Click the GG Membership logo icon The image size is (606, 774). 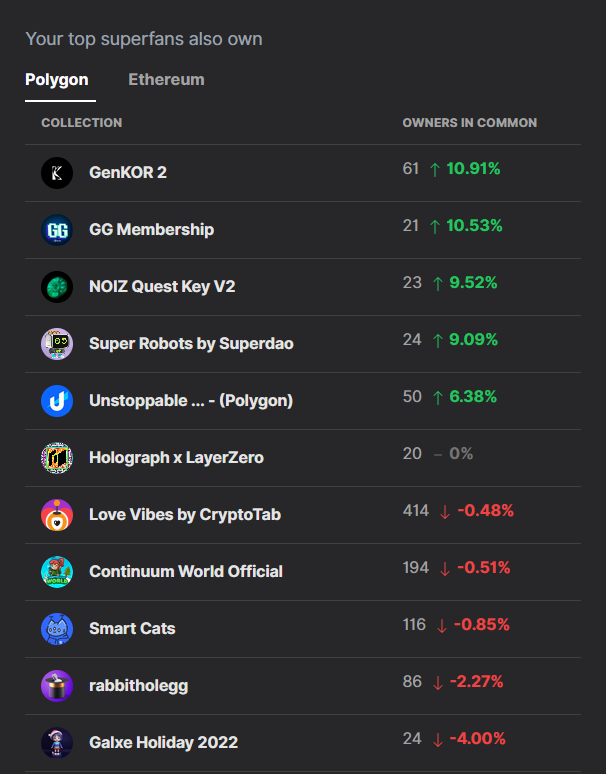pyautogui.click(x=57, y=230)
